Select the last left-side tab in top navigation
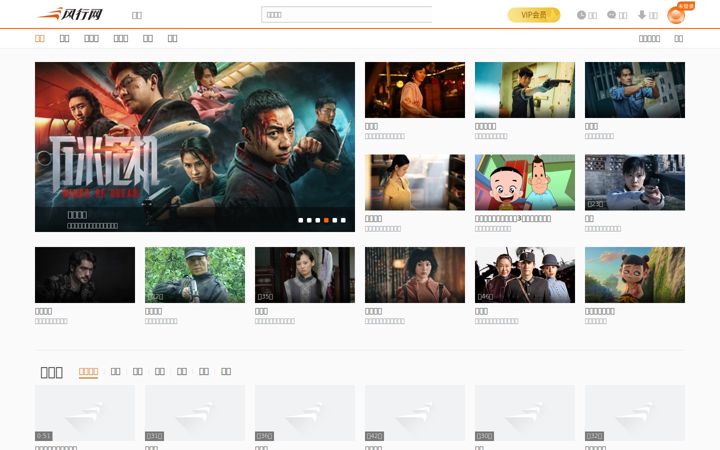The width and height of the screenshot is (720, 450). 172,39
